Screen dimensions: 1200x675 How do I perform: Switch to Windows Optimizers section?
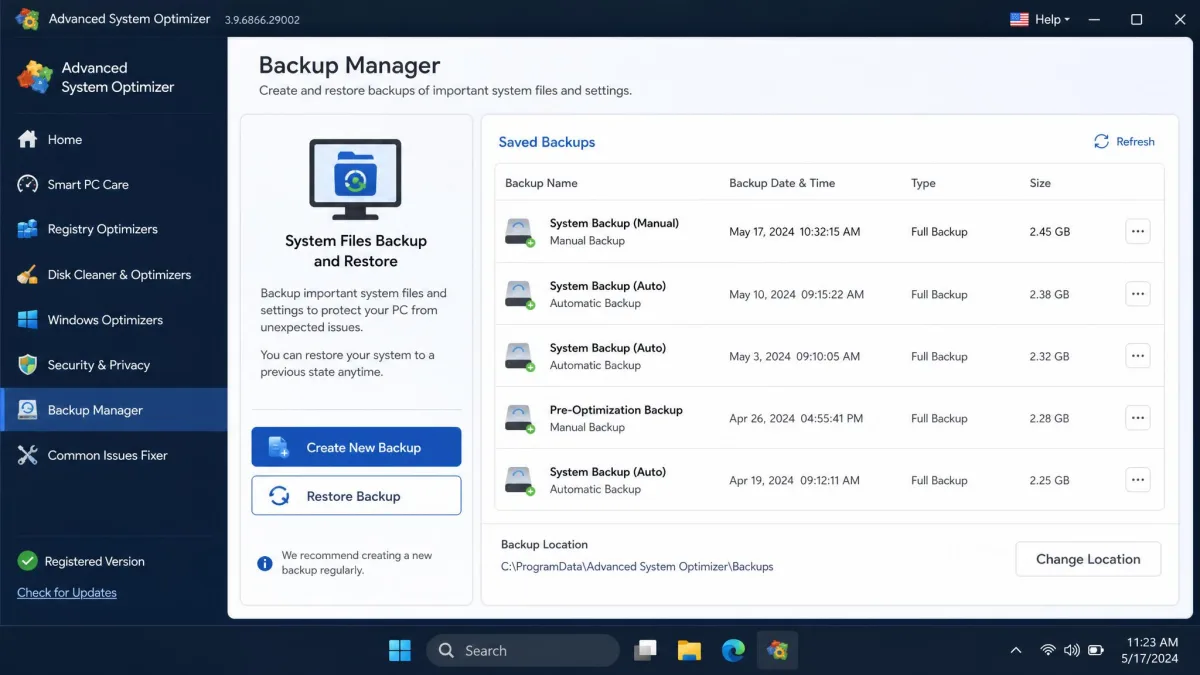click(x=114, y=320)
